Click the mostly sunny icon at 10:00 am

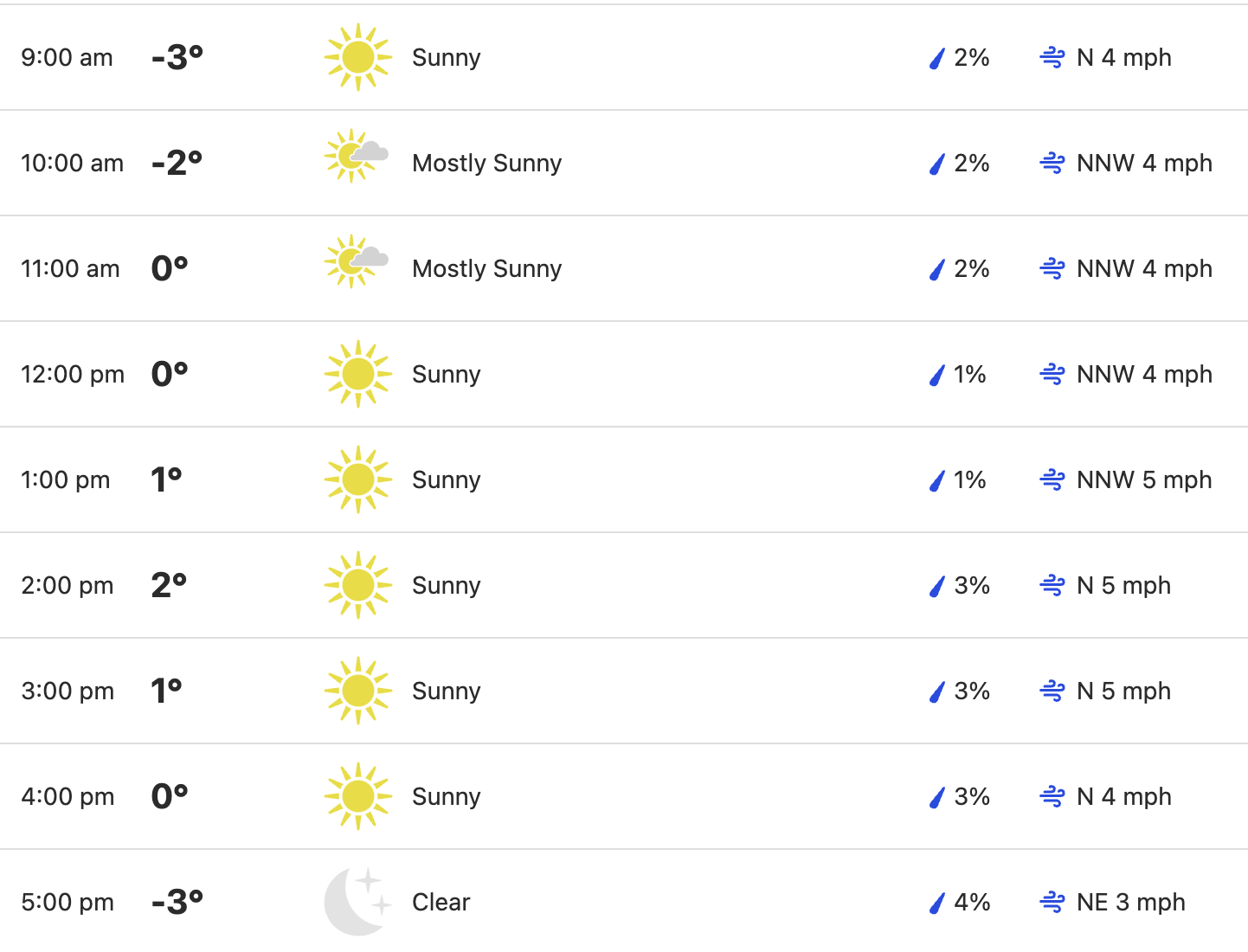click(x=357, y=157)
